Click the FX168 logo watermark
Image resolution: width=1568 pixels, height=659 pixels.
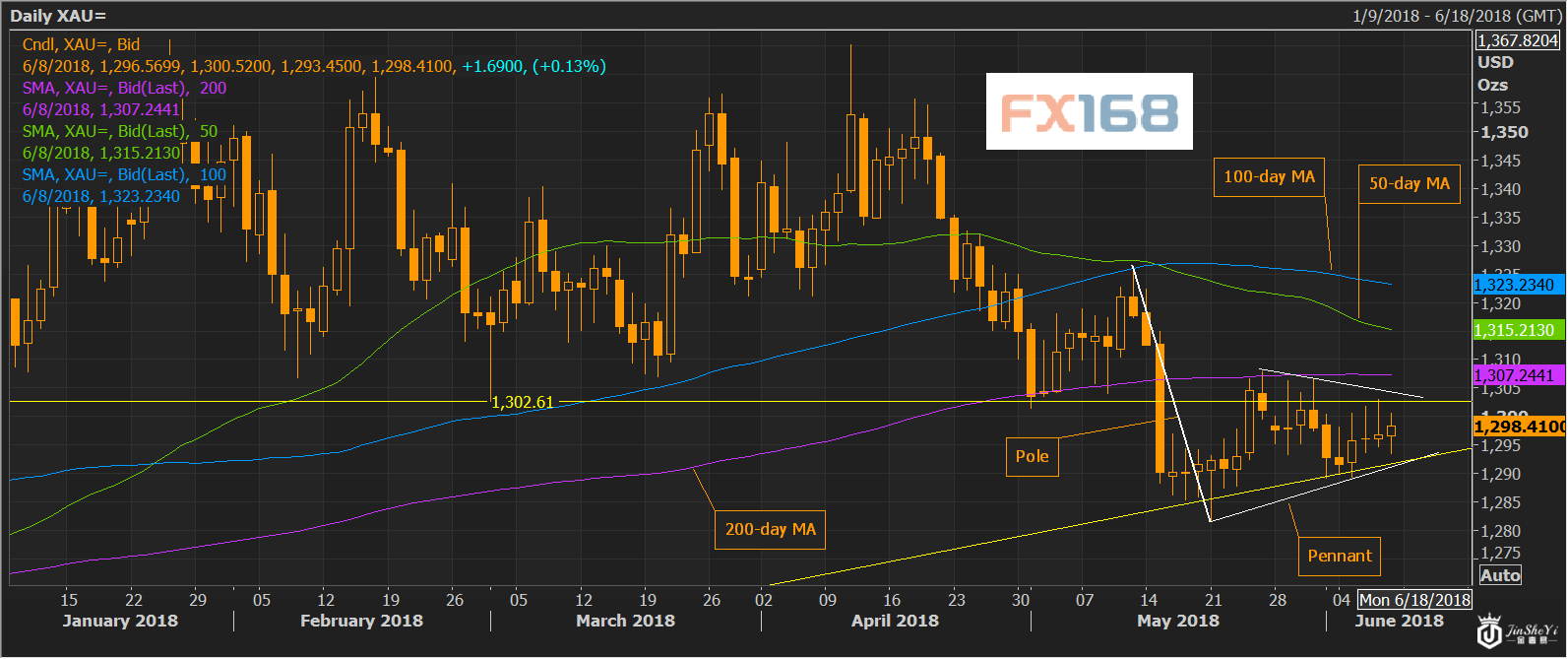click(1089, 111)
